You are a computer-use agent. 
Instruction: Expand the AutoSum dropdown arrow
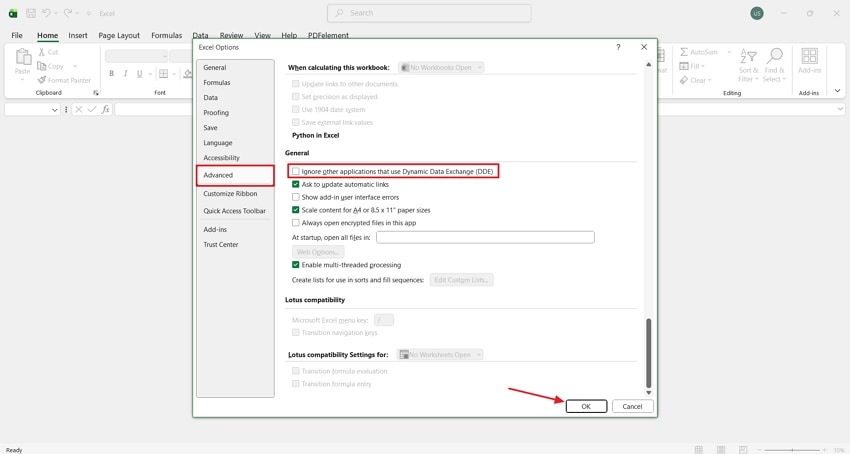[x=729, y=52]
